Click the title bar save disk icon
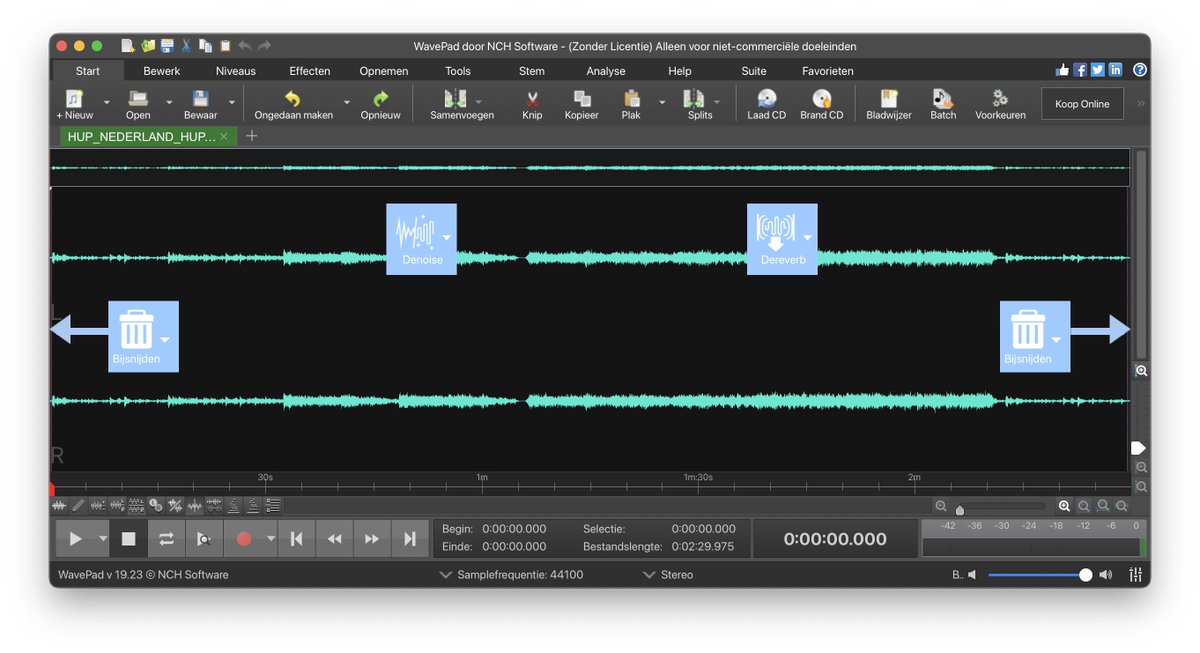The width and height of the screenshot is (1200, 653). click(x=167, y=46)
